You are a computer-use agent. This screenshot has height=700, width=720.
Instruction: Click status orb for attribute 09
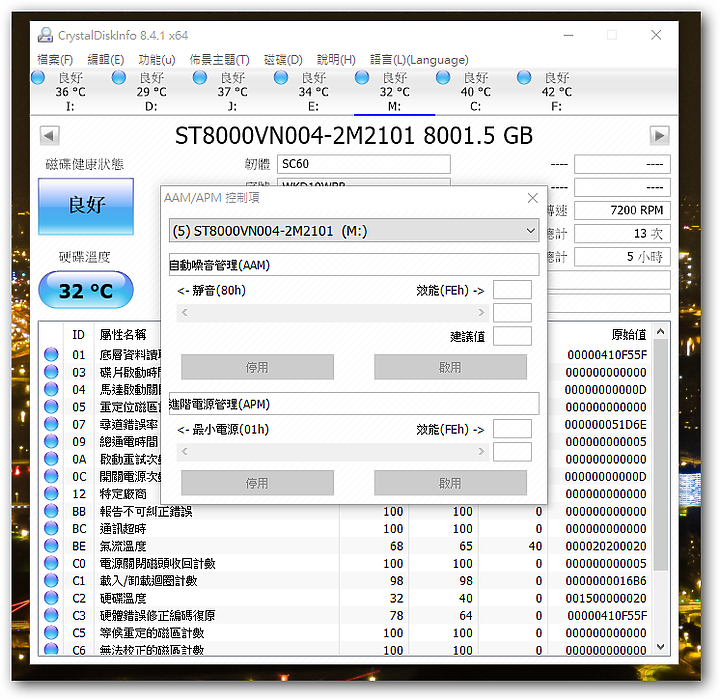51,441
